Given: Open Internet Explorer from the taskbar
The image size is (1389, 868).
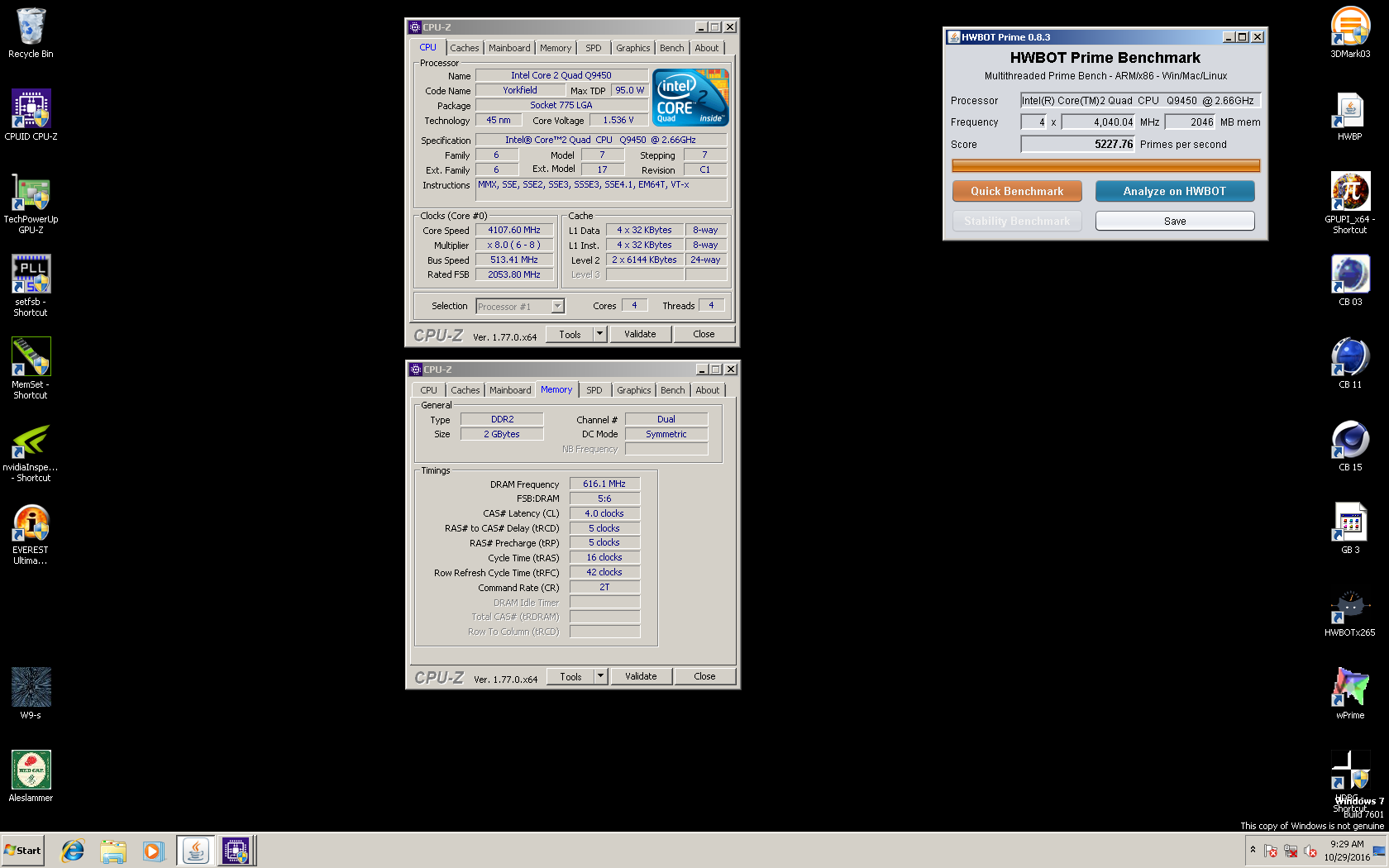Looking at the screenshot, I should pos(73,851).
